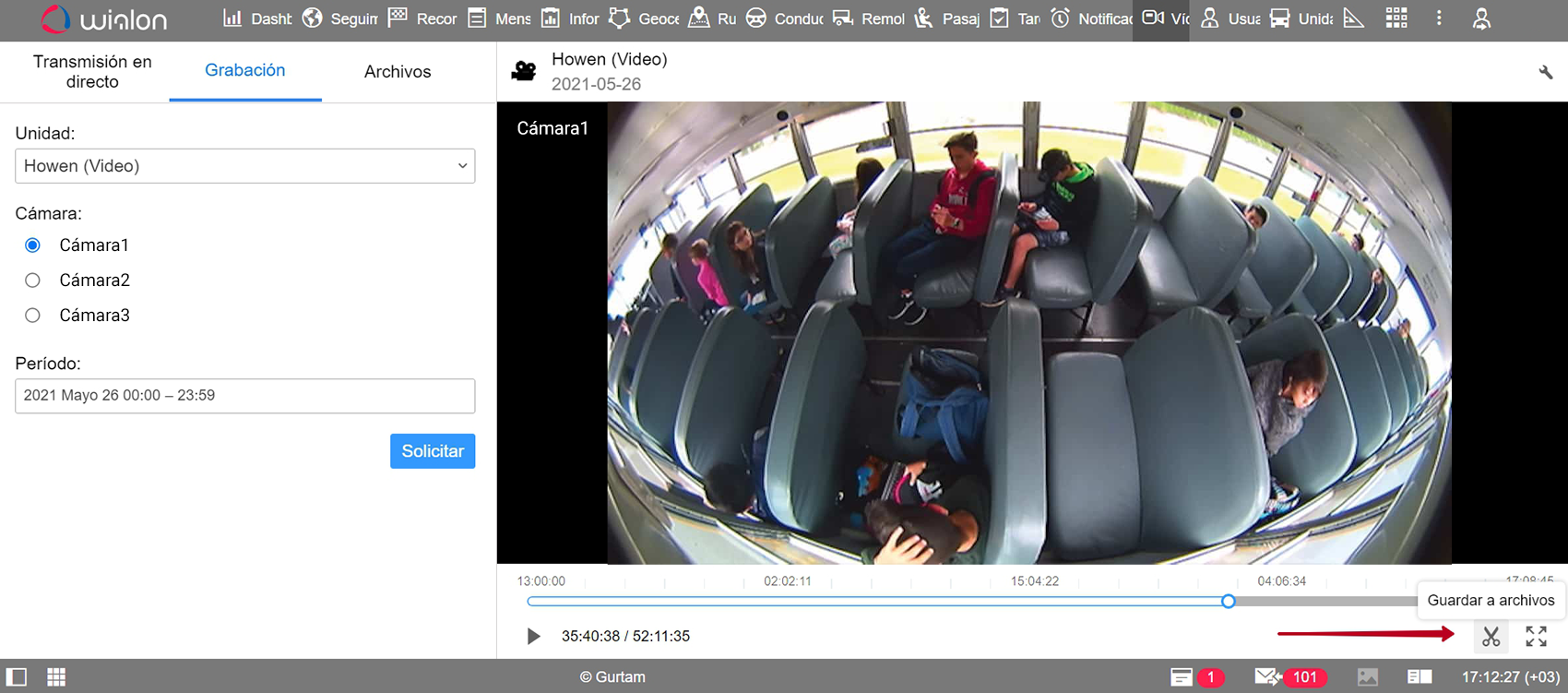Open the Geocercas icon in top bar

click(x=620, y=18)
